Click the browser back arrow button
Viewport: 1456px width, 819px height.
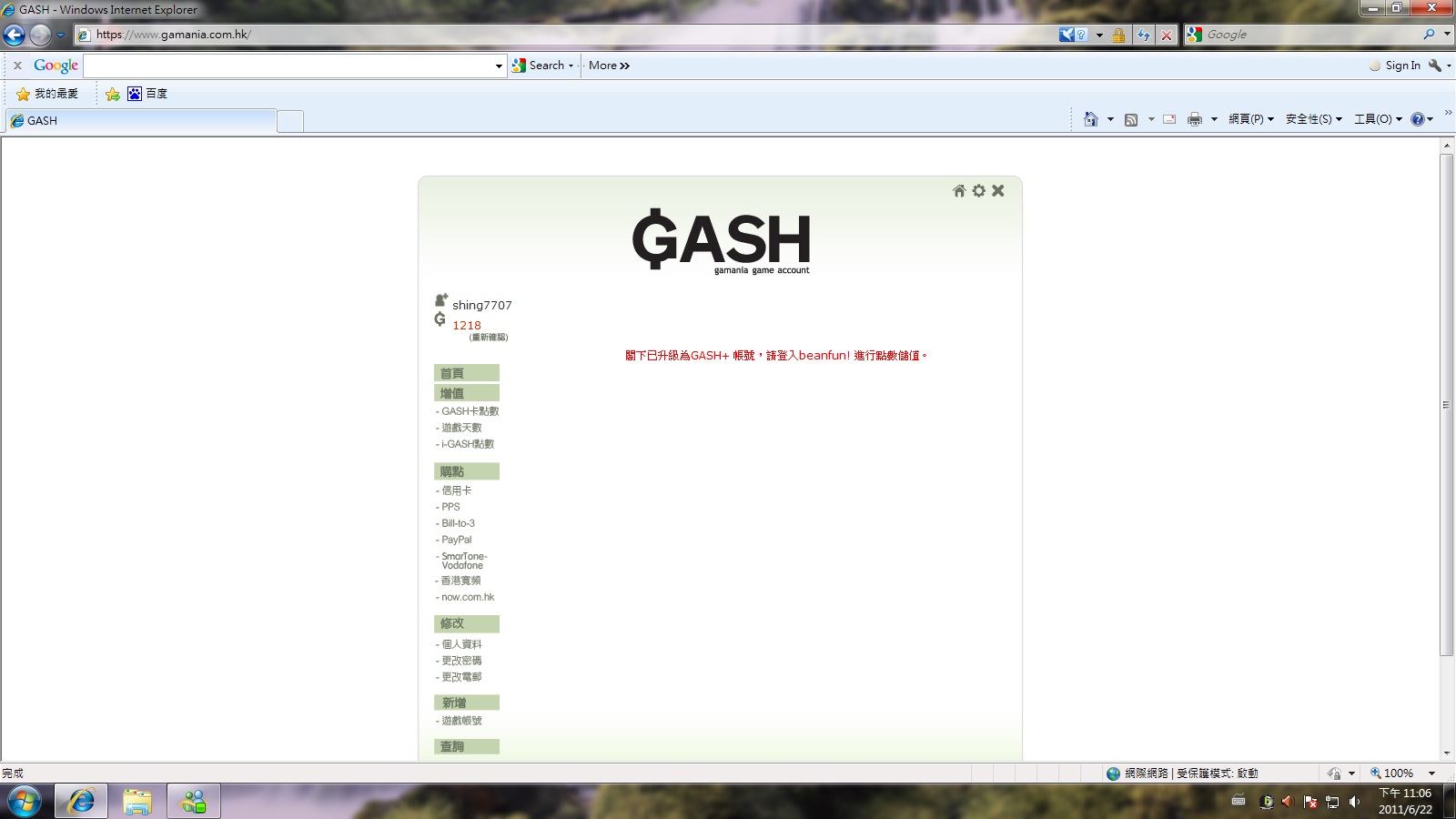(15, 35)
